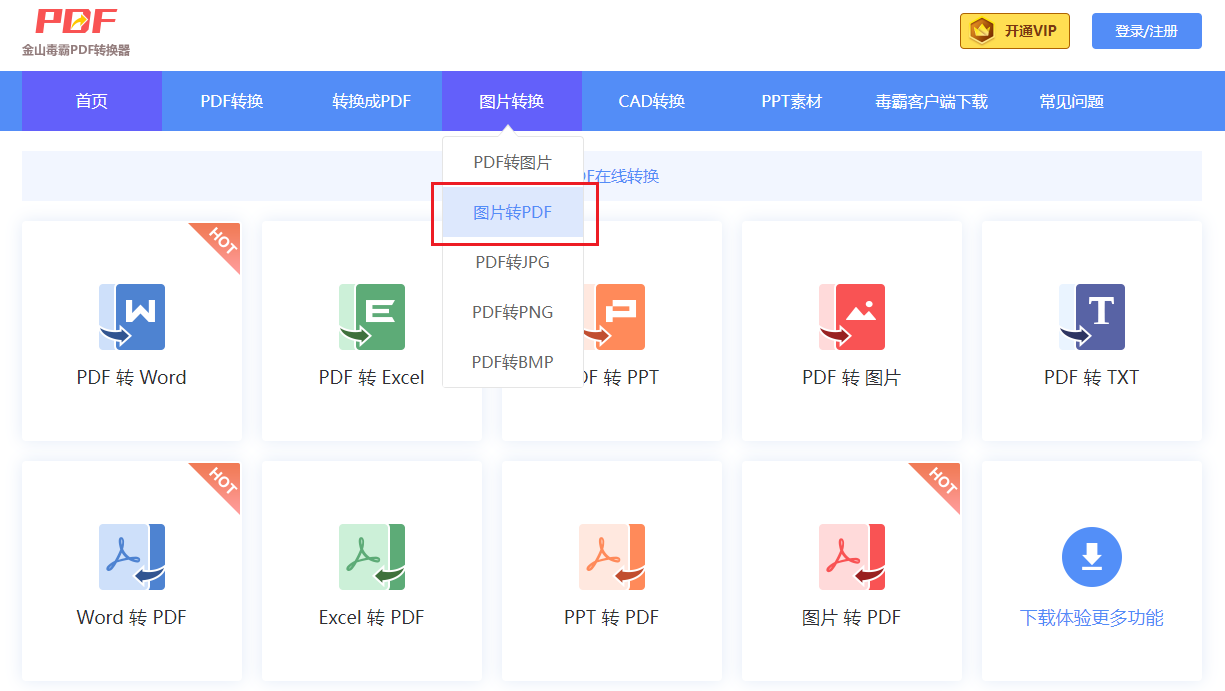
Task: Select PDF转BMP from the open dropdown
Action: click(511, 362)
